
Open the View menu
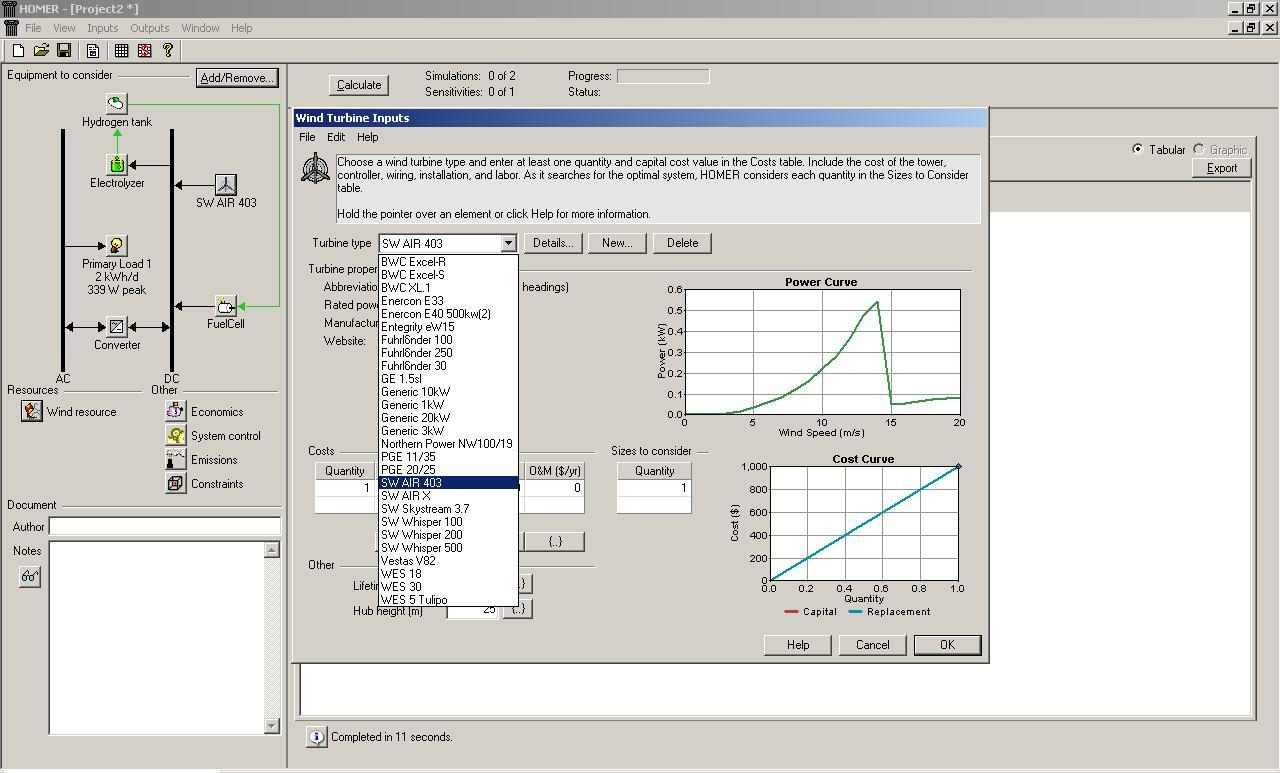[64, 28]
